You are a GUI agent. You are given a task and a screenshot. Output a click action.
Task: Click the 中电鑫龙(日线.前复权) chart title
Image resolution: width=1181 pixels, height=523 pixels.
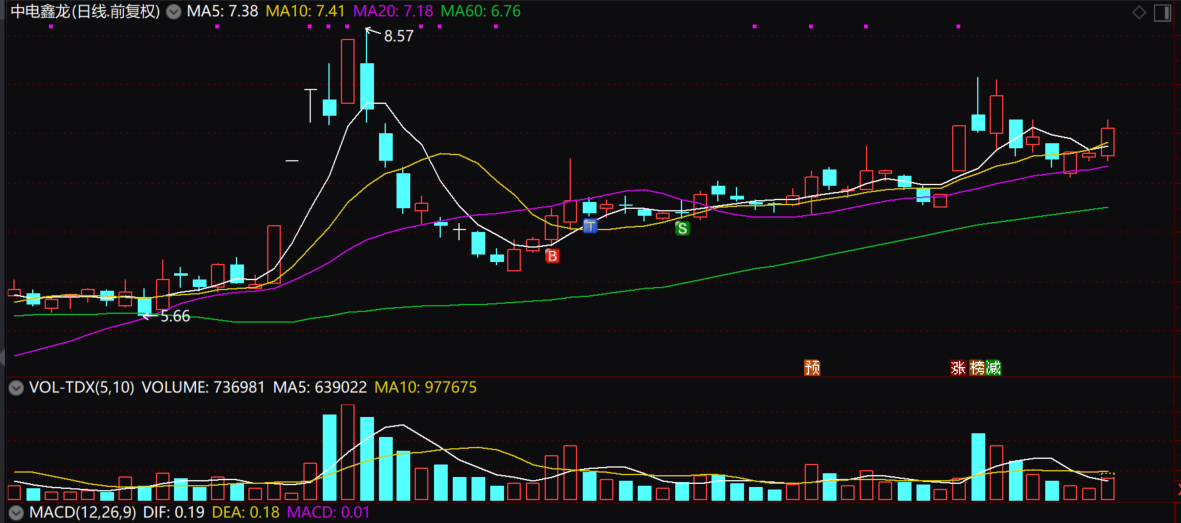pyautogui.click(x=85, y=12)
